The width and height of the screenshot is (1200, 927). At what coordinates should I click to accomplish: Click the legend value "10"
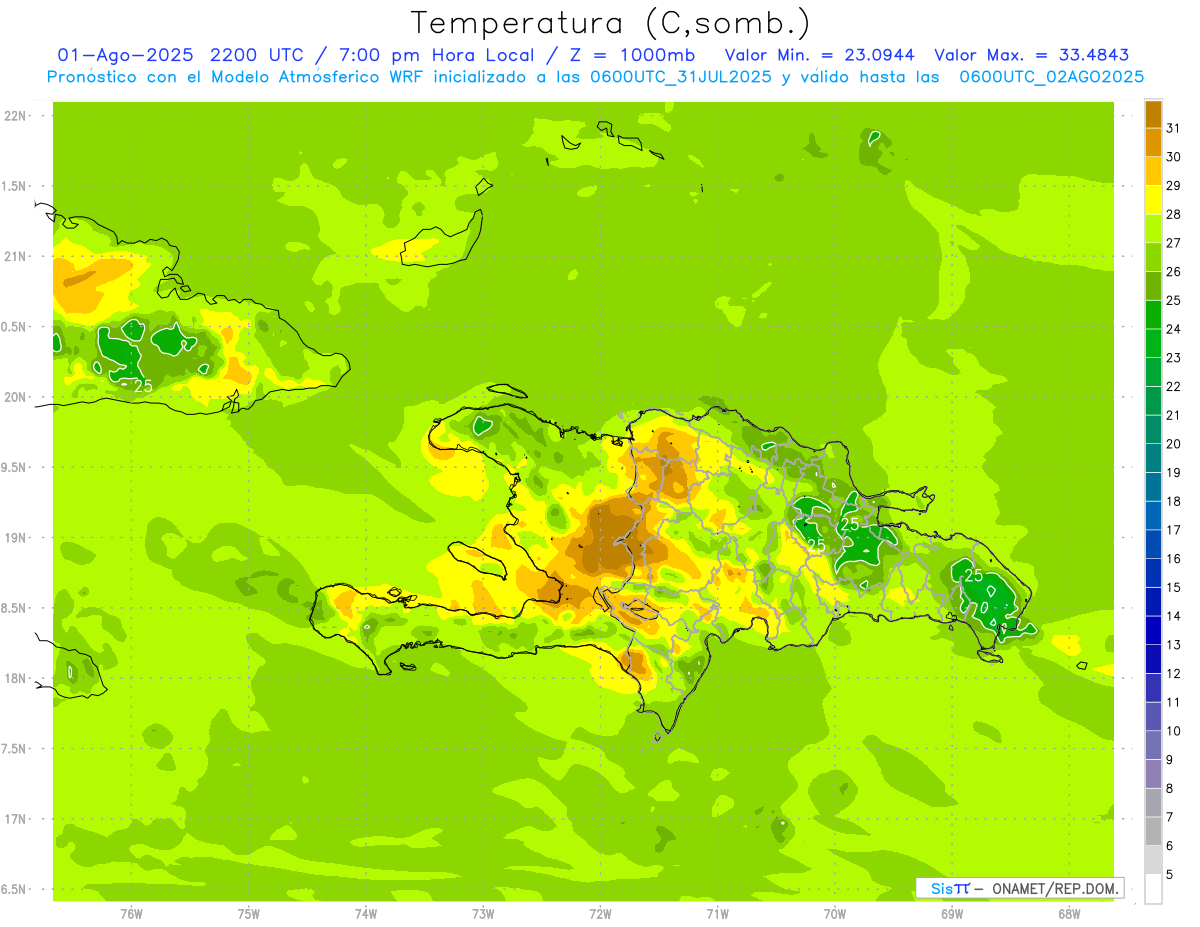[x=1174, y=731]
